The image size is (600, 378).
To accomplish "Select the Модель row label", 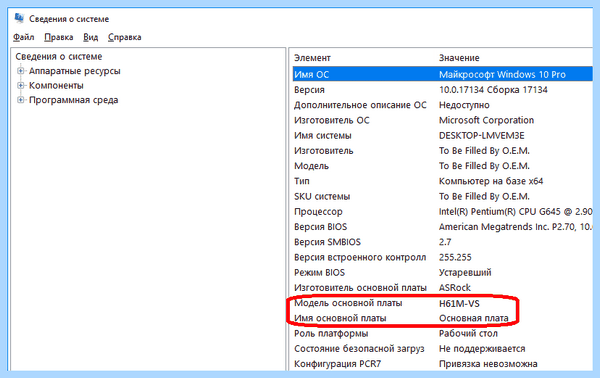I will click(311, 166).
